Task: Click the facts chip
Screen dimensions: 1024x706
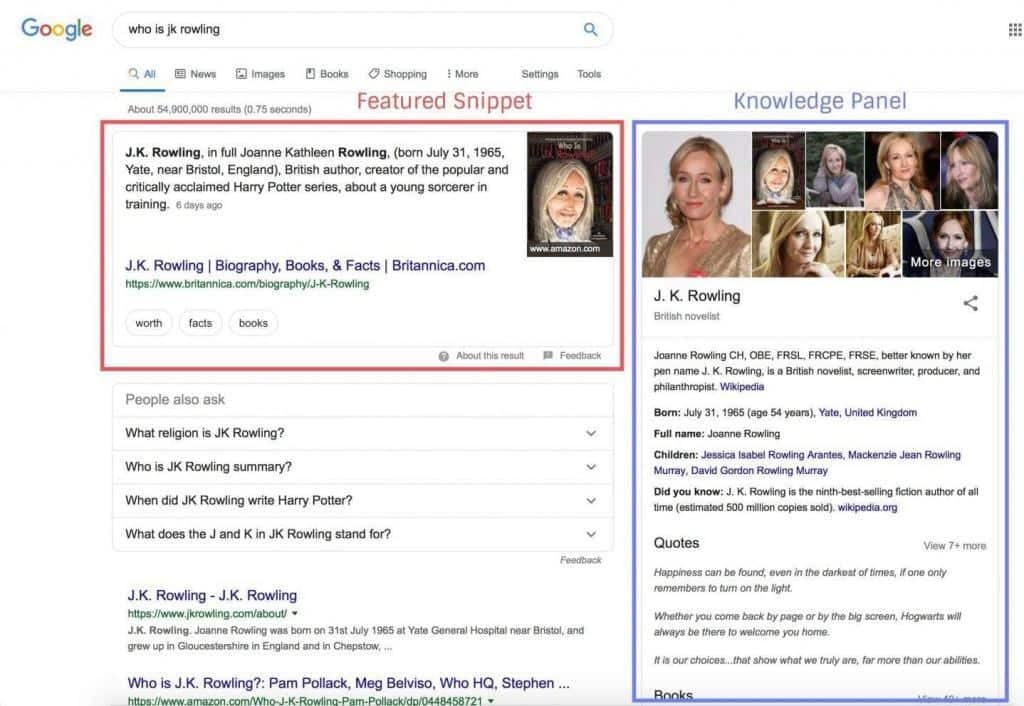Action: 200,323
